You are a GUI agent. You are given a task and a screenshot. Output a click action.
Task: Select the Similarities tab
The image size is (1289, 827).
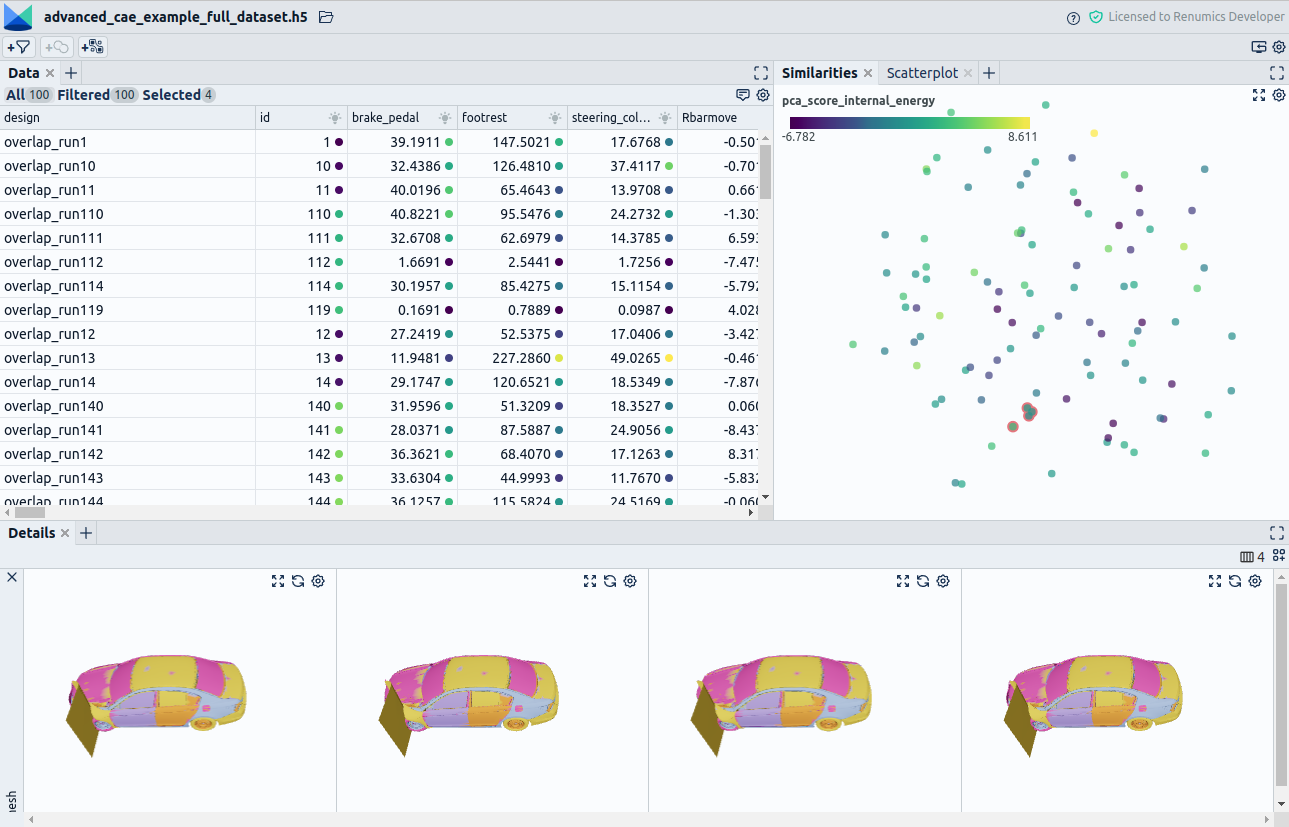(819, 73)
